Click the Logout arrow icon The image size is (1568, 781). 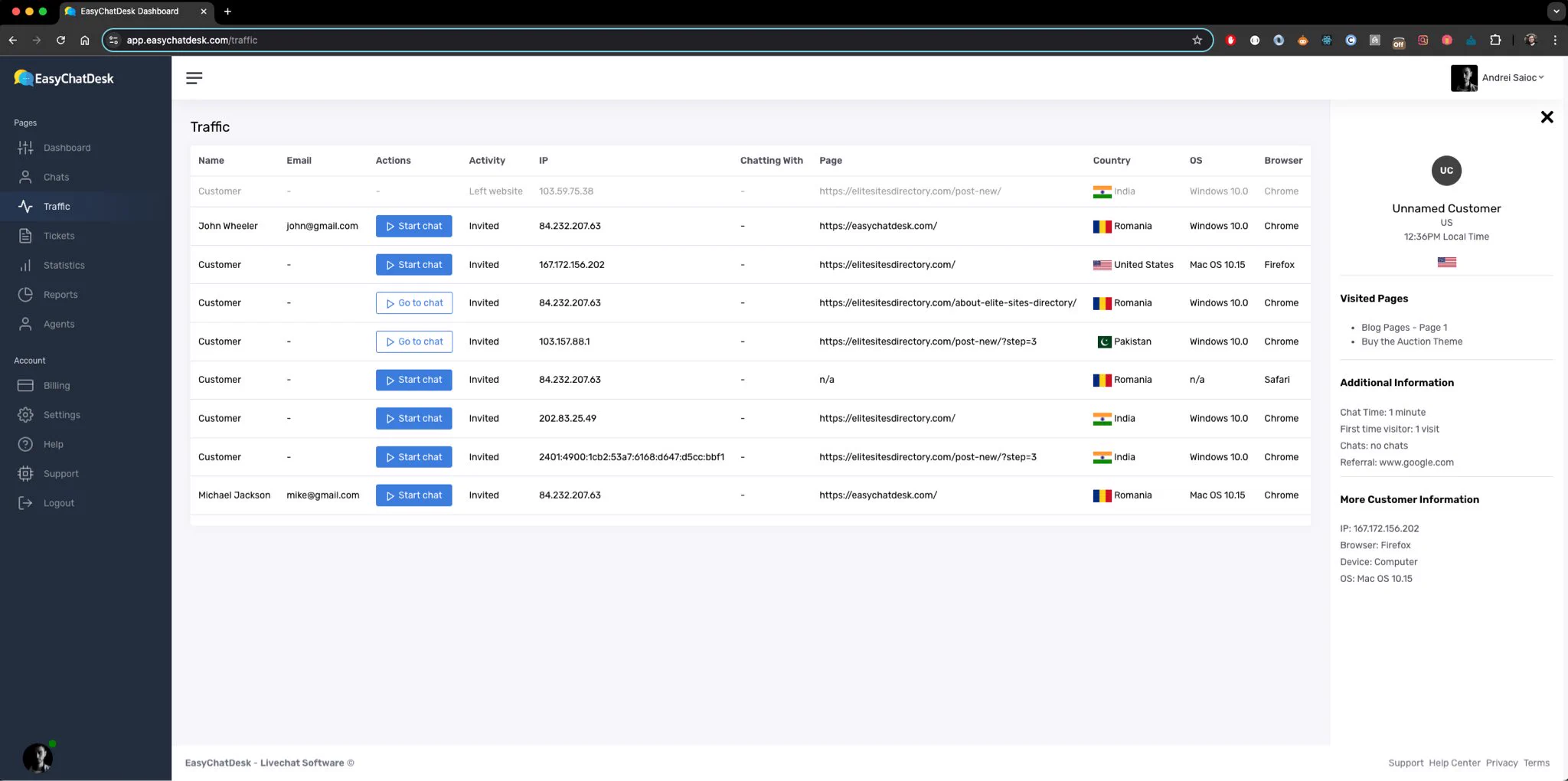click(25, 503)
